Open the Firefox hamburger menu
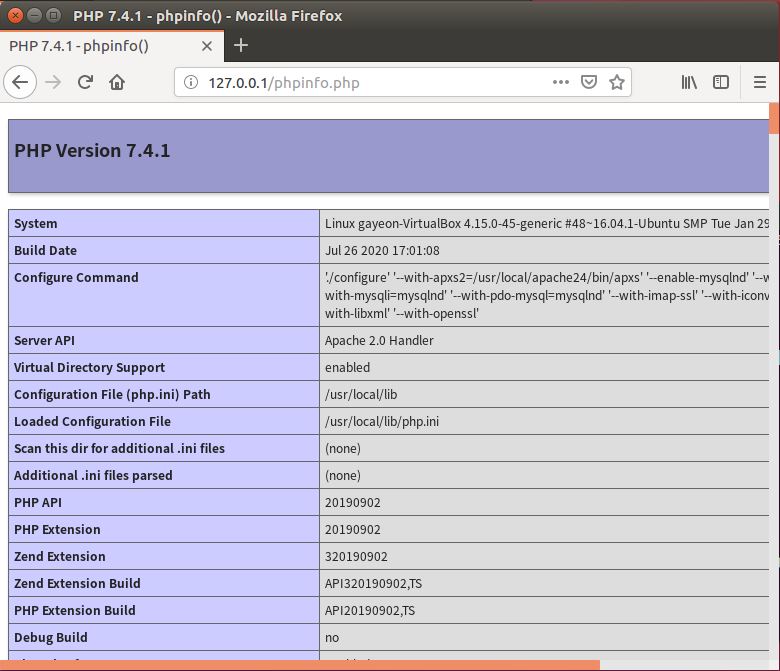This screenshot has width=780, height=671. [760, 82]
